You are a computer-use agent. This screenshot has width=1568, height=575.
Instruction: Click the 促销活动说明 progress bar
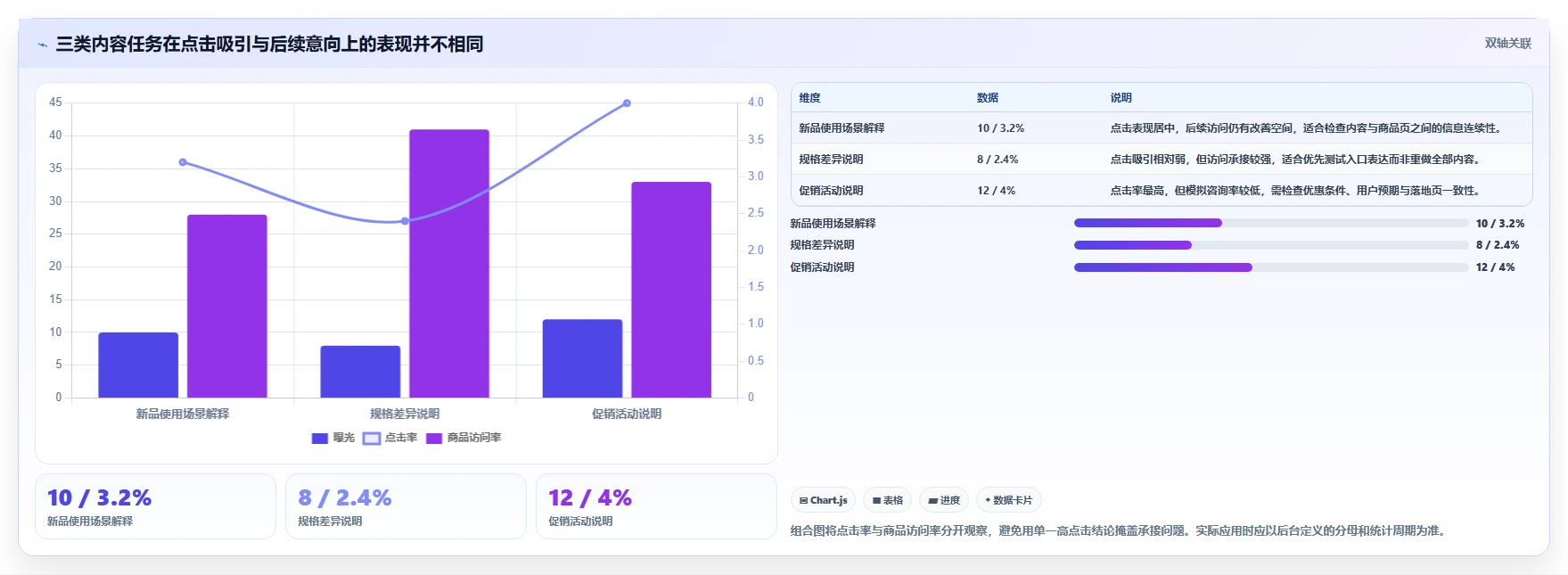coord(1271,267)
